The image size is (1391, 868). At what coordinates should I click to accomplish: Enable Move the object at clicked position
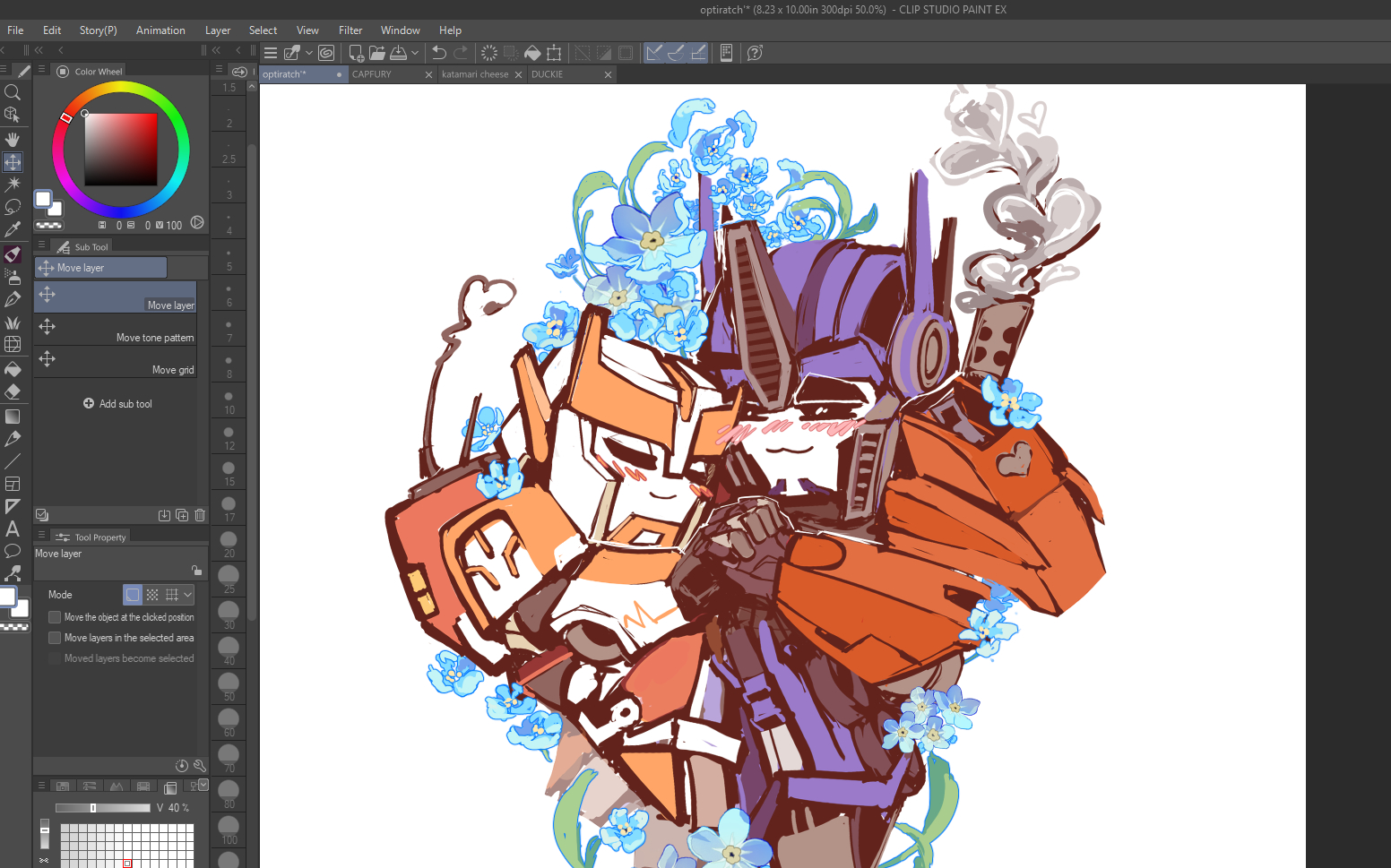coord(55,617)
